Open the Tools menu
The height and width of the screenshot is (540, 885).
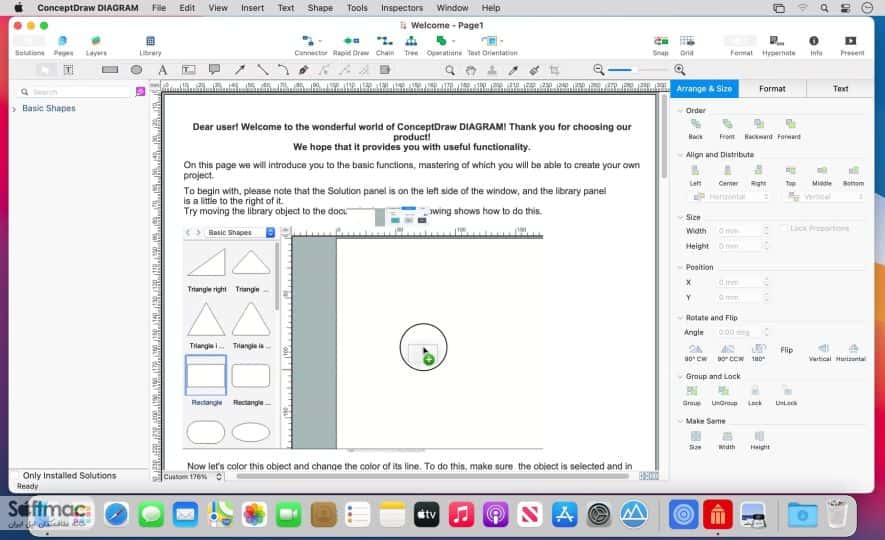point(357,8)
